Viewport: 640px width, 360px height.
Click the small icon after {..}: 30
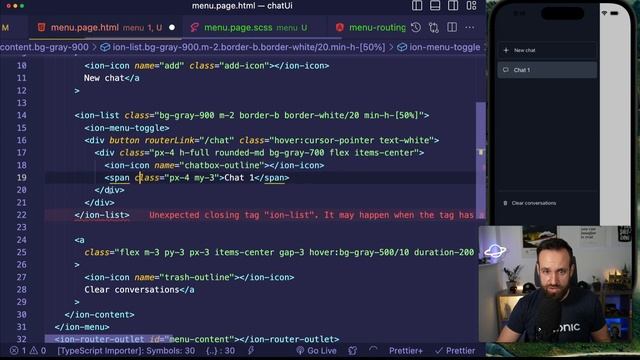pos(251,351)
